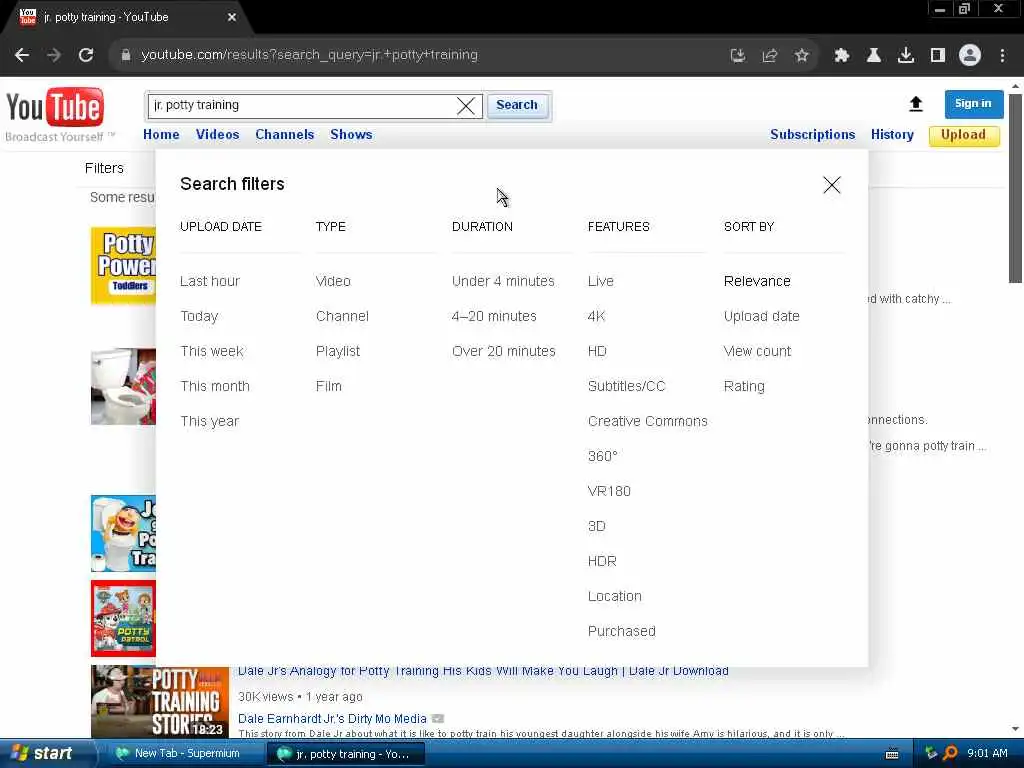Enable the Subtitles/CC filter

tap(626, 386)
